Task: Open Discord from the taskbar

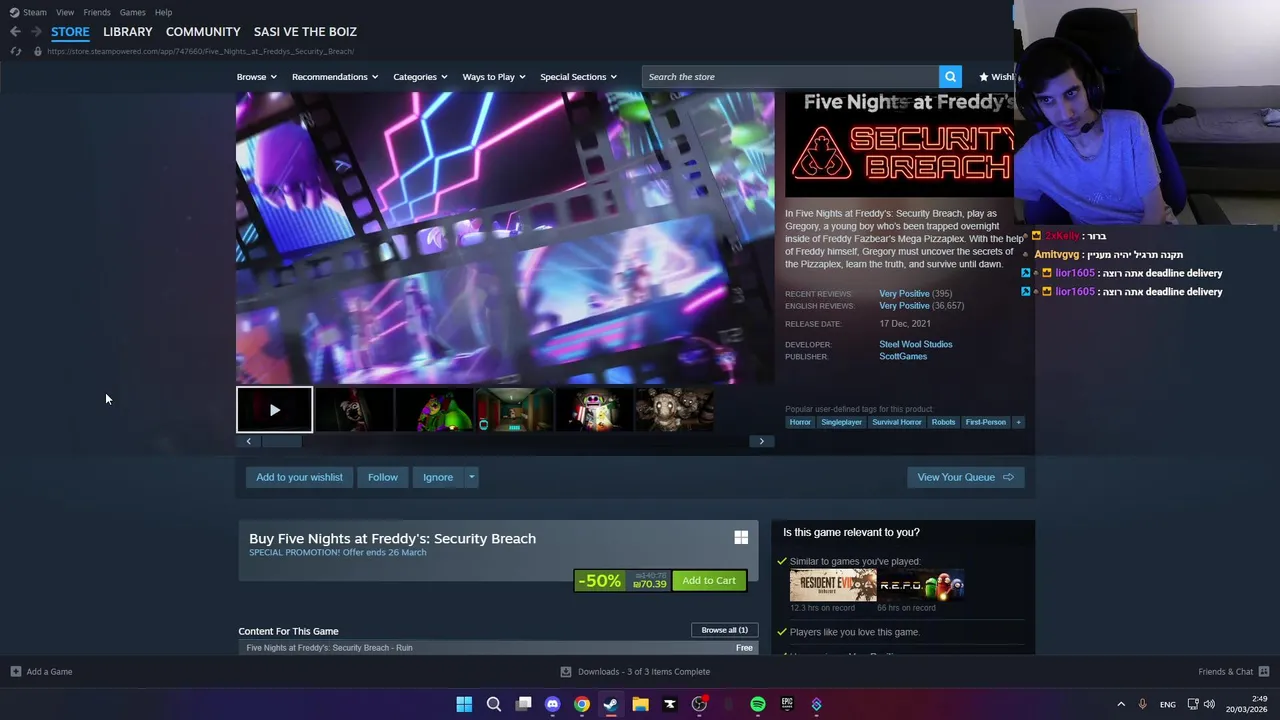Action: pyautogui.click(x=552, y=704)
